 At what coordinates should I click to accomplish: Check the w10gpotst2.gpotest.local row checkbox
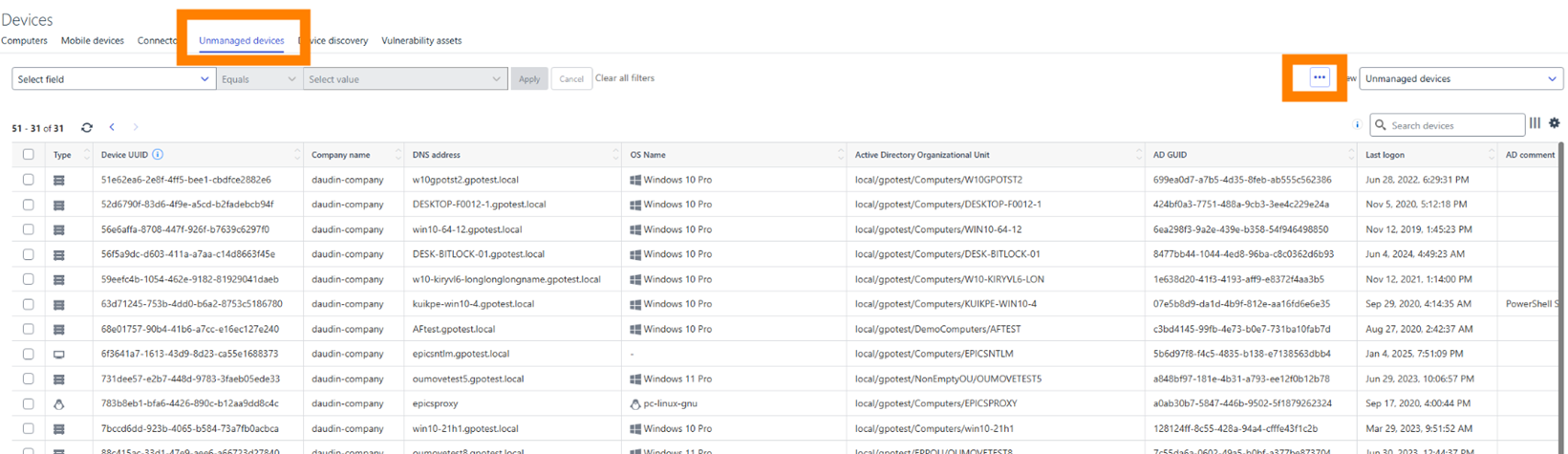(x=29, y=180)
